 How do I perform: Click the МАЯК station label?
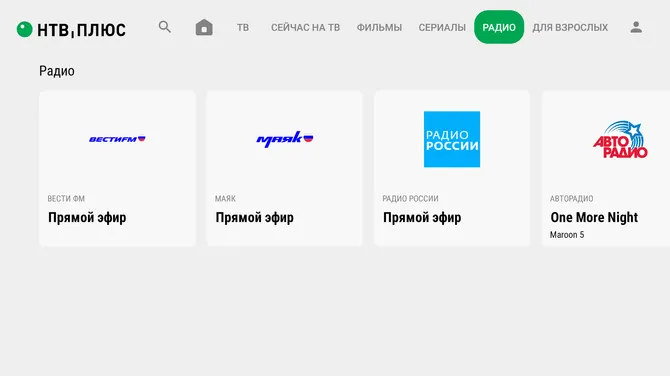tap(225, 199)
